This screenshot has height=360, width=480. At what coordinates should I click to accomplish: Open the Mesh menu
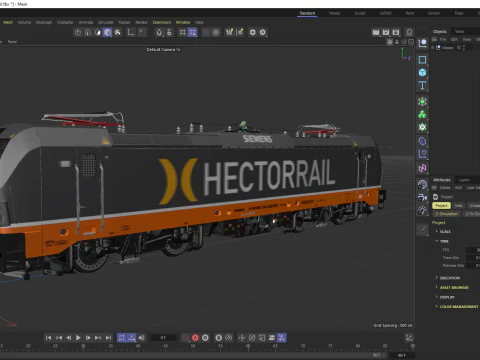(8, 22)
